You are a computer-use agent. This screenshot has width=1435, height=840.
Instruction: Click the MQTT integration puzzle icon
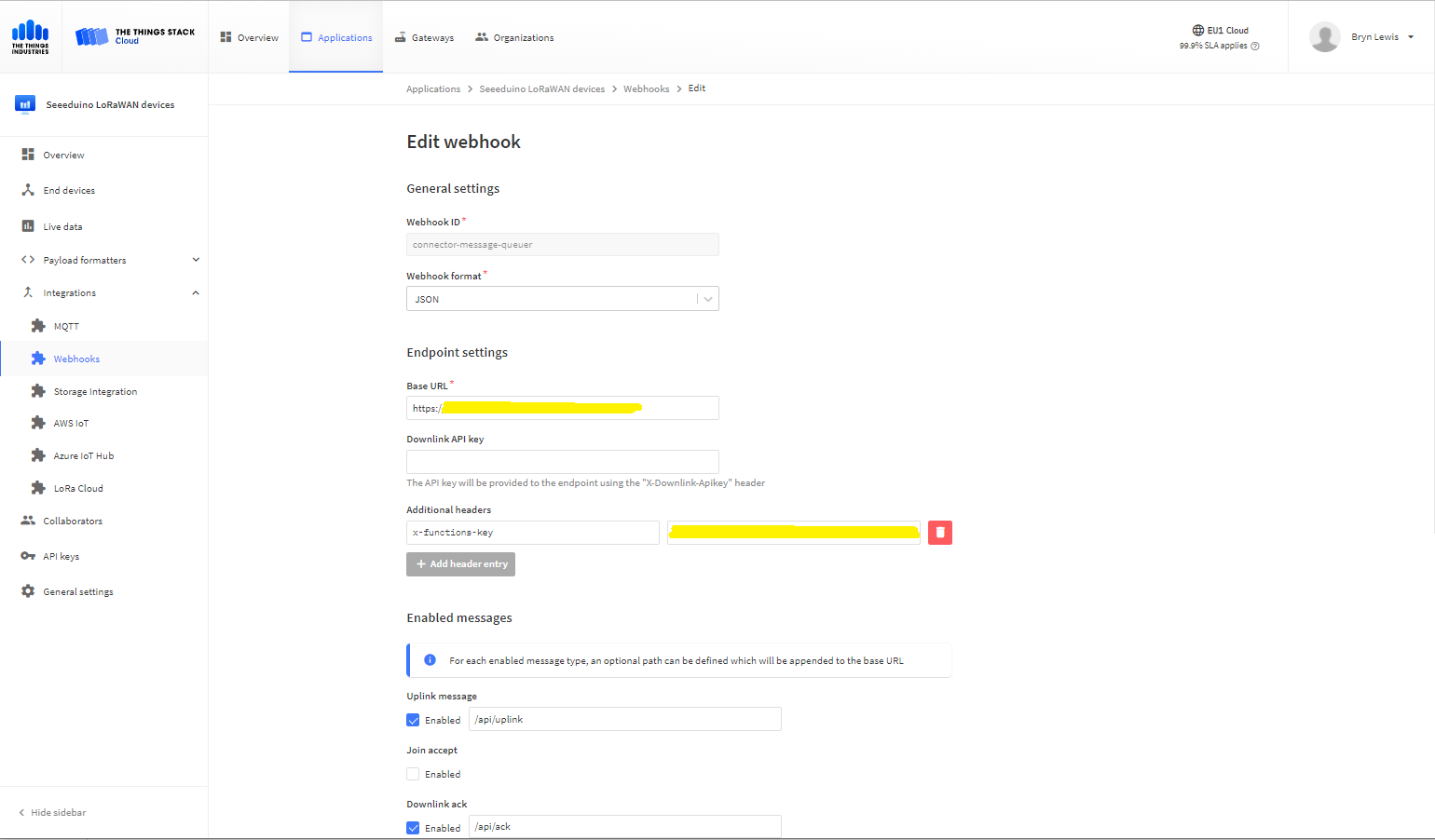pos(38,326)
